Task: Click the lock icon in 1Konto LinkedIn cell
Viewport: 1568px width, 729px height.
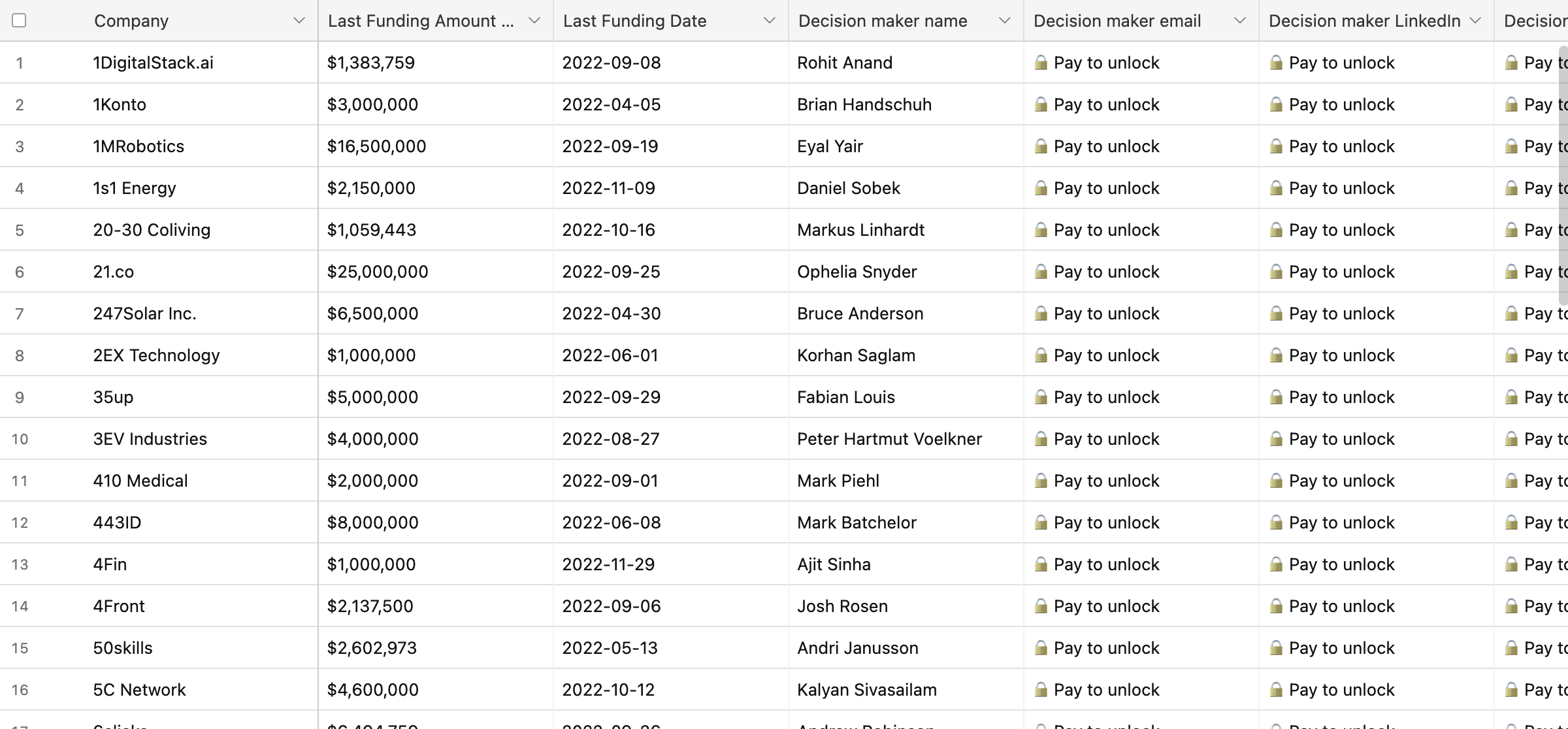Action: tap(1276, 105)
